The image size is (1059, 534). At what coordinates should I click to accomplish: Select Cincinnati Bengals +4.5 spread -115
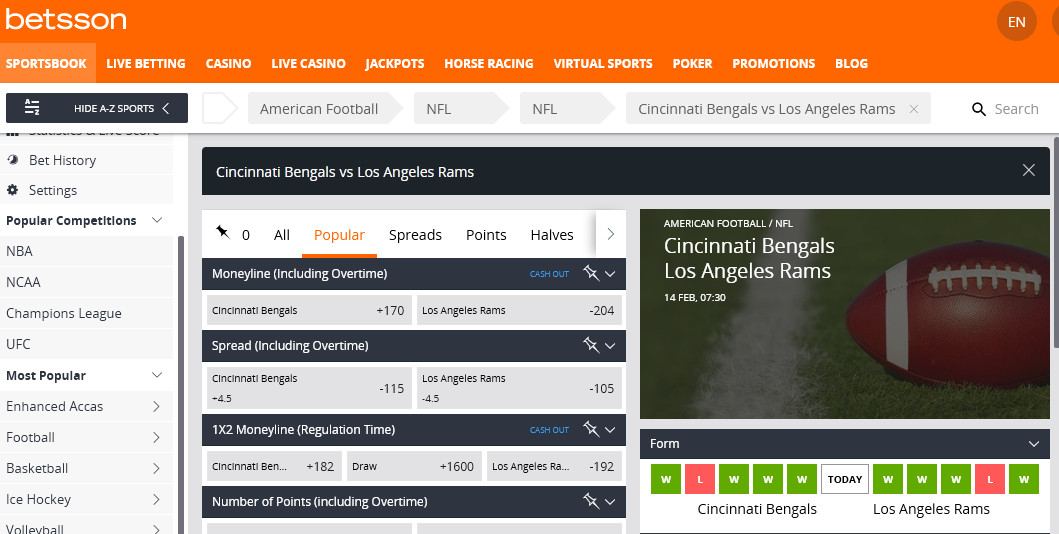tap(309, 388)
